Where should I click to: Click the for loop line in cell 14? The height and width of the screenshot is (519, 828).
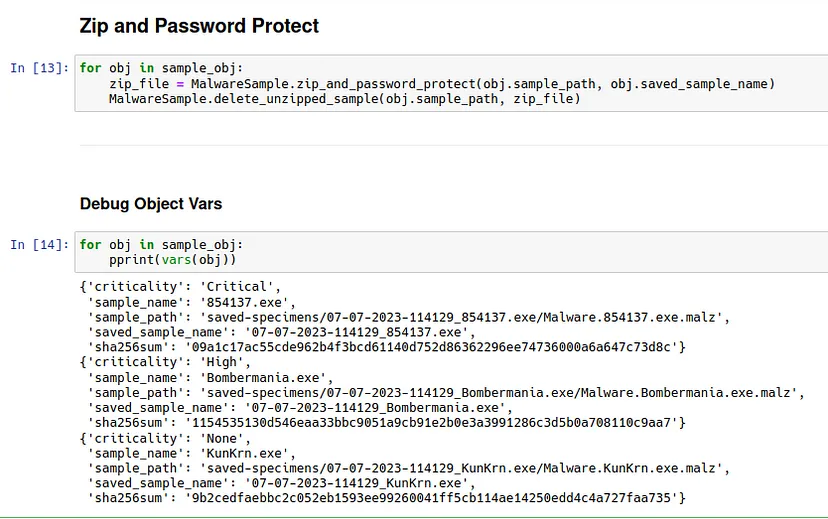pos(160,245)
